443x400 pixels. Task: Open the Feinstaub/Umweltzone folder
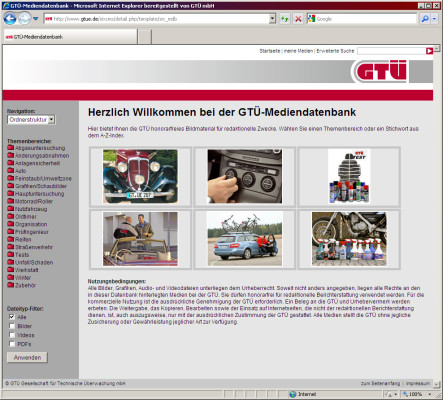(x=39, y=178)
